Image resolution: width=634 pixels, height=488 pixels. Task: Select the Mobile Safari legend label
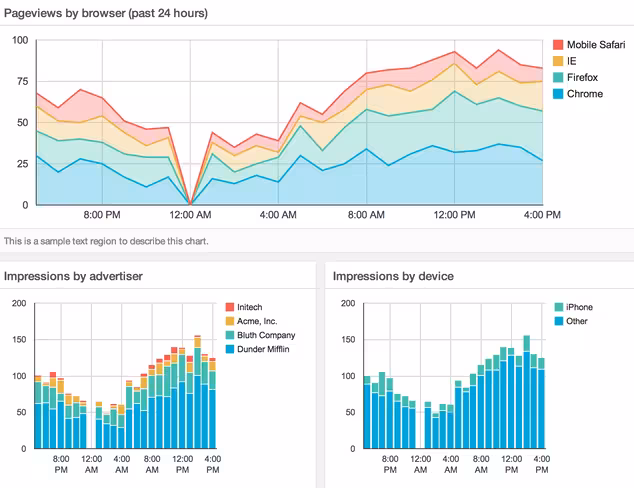(x=596, y=45)
